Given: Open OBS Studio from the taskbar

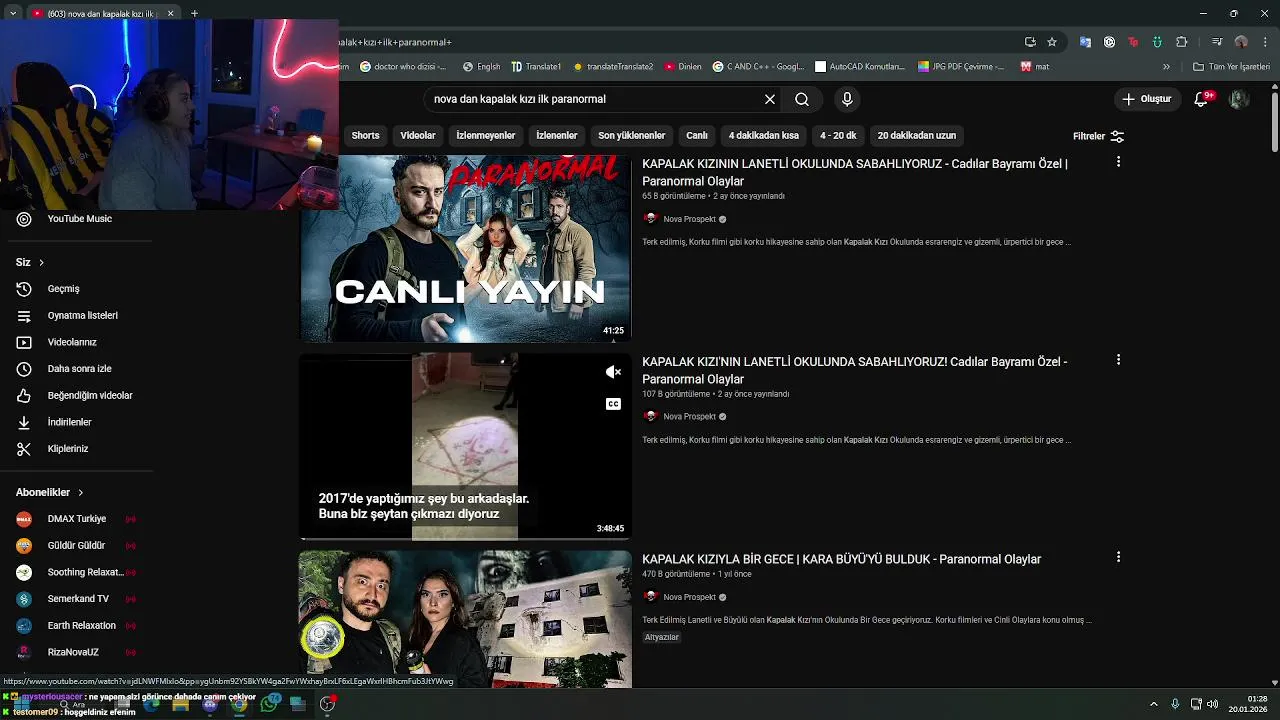Looking at the screenshot, I should pyautogui.click(x=327, y=704).
